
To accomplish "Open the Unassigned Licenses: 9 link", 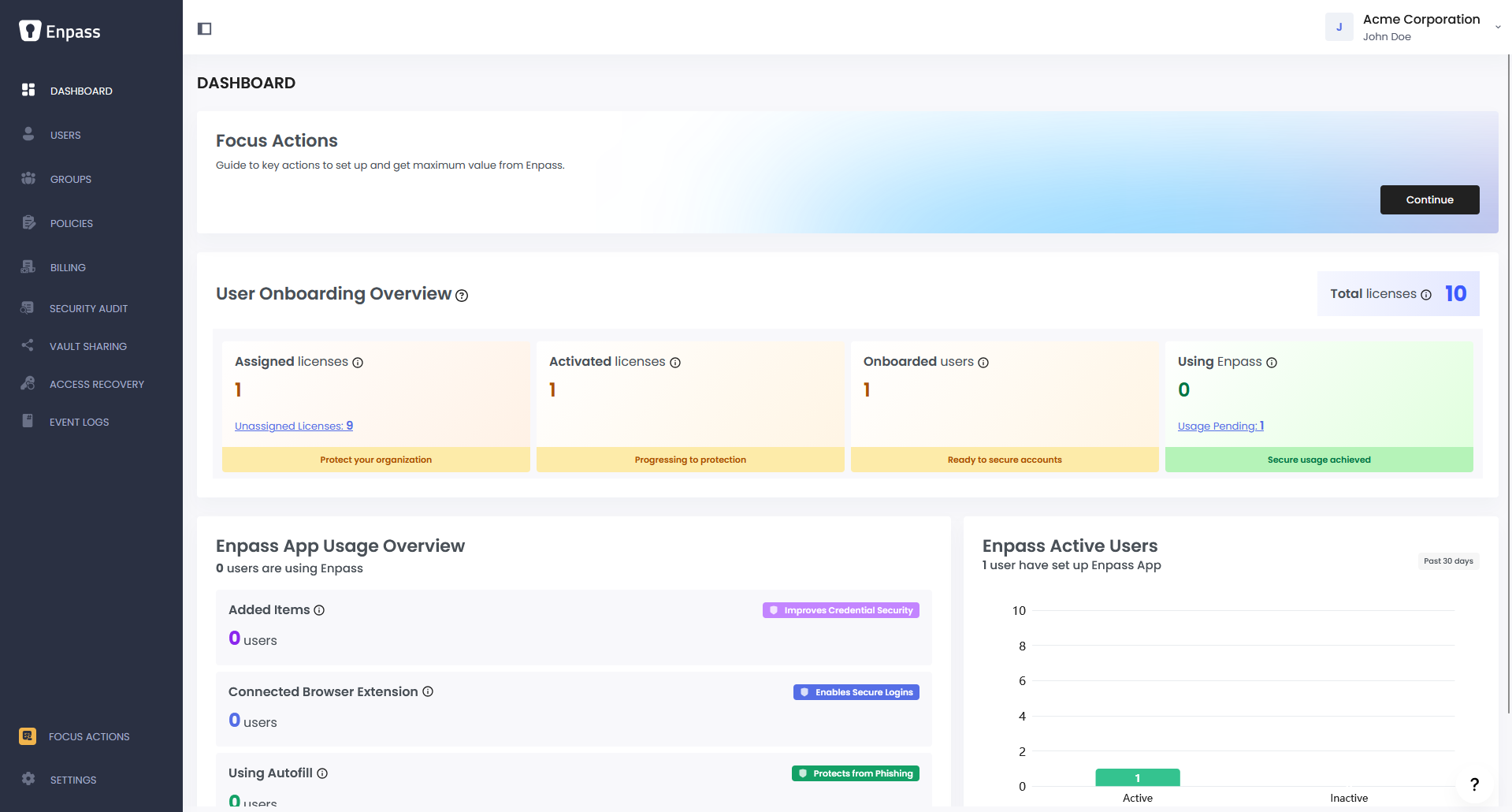I will (x=294, y=426).
